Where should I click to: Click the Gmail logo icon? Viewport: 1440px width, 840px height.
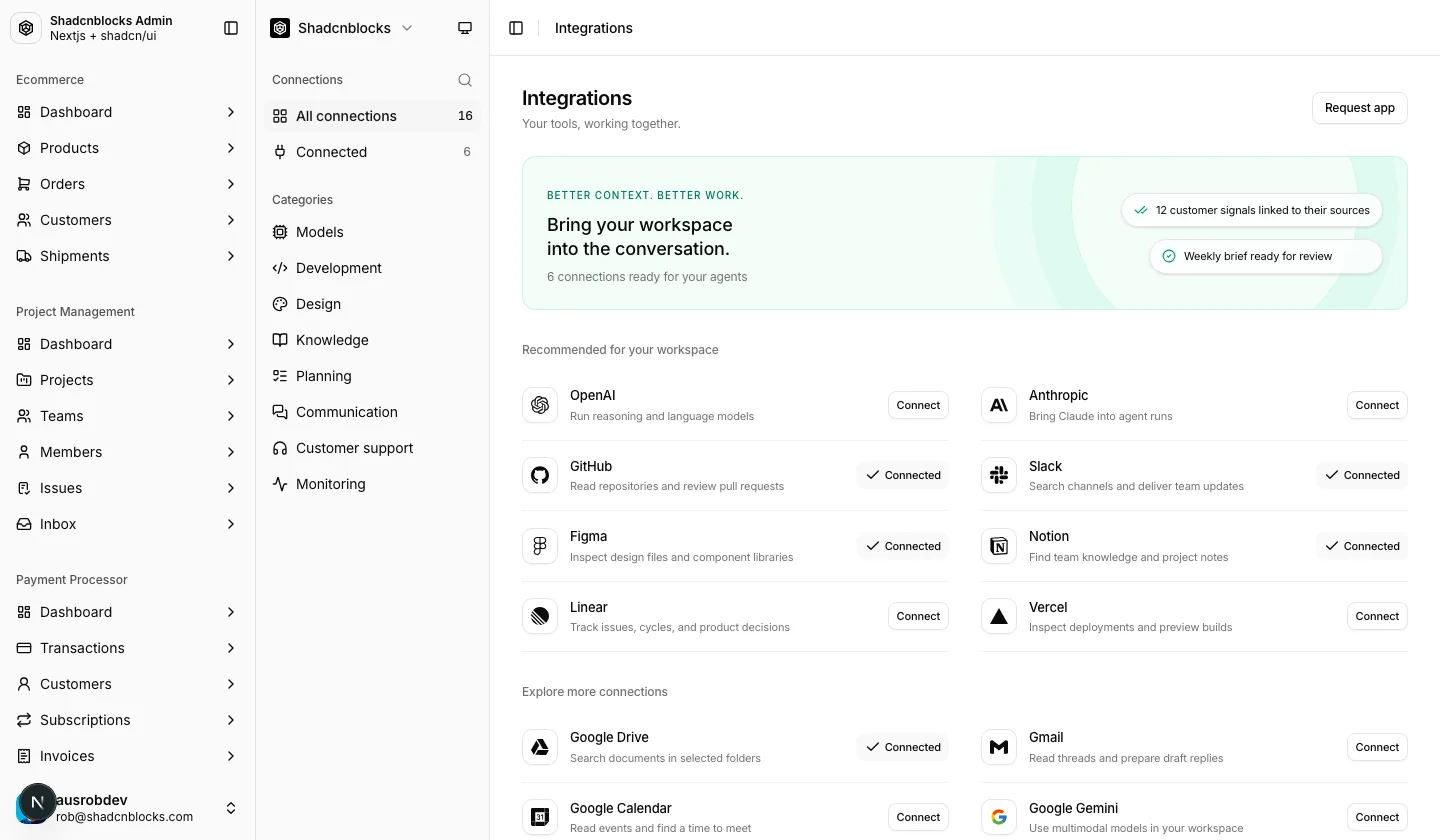coord(999,747)
